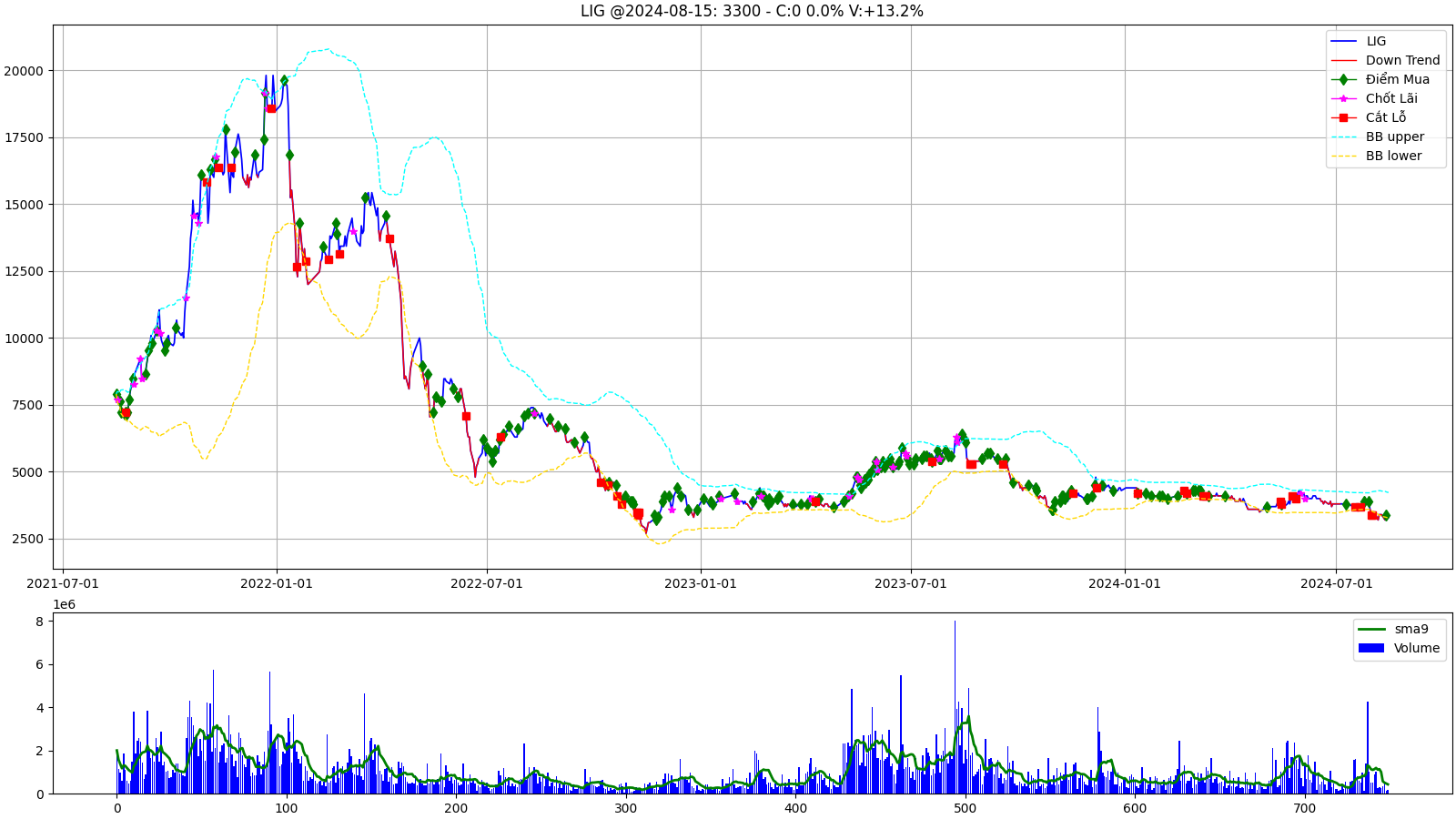This screenshot has height=819, width=1456.
Task: Click the y-axis label '2500'
Action: click(27, 539)
